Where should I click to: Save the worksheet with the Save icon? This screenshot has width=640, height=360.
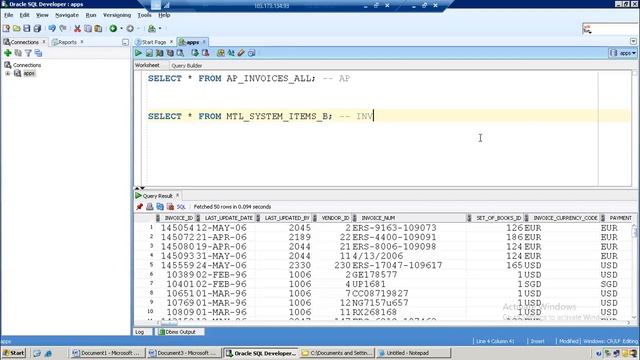click(27, 29)
